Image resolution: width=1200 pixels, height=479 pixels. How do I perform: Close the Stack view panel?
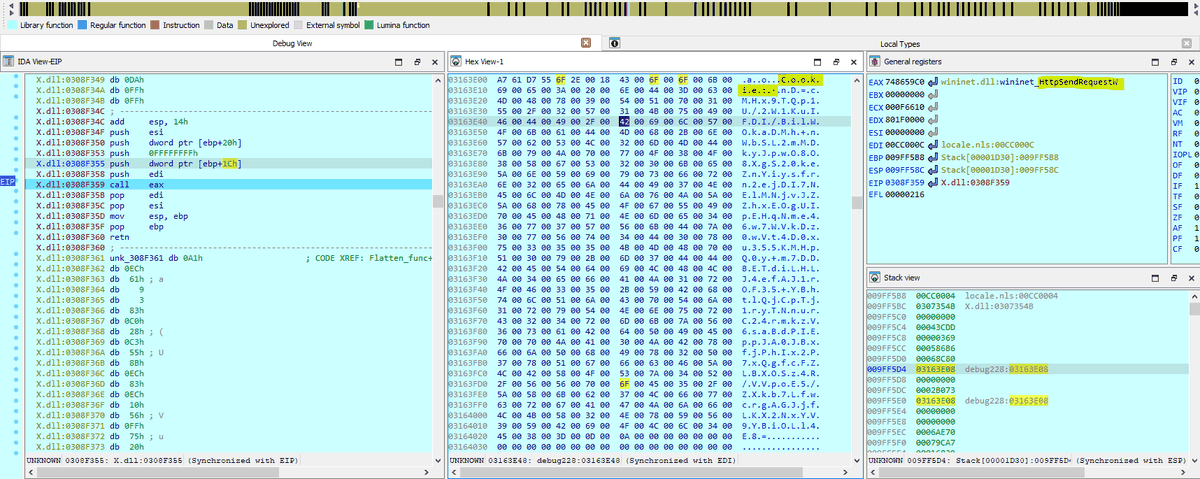pyautogui.click(x=1190, y=276)
